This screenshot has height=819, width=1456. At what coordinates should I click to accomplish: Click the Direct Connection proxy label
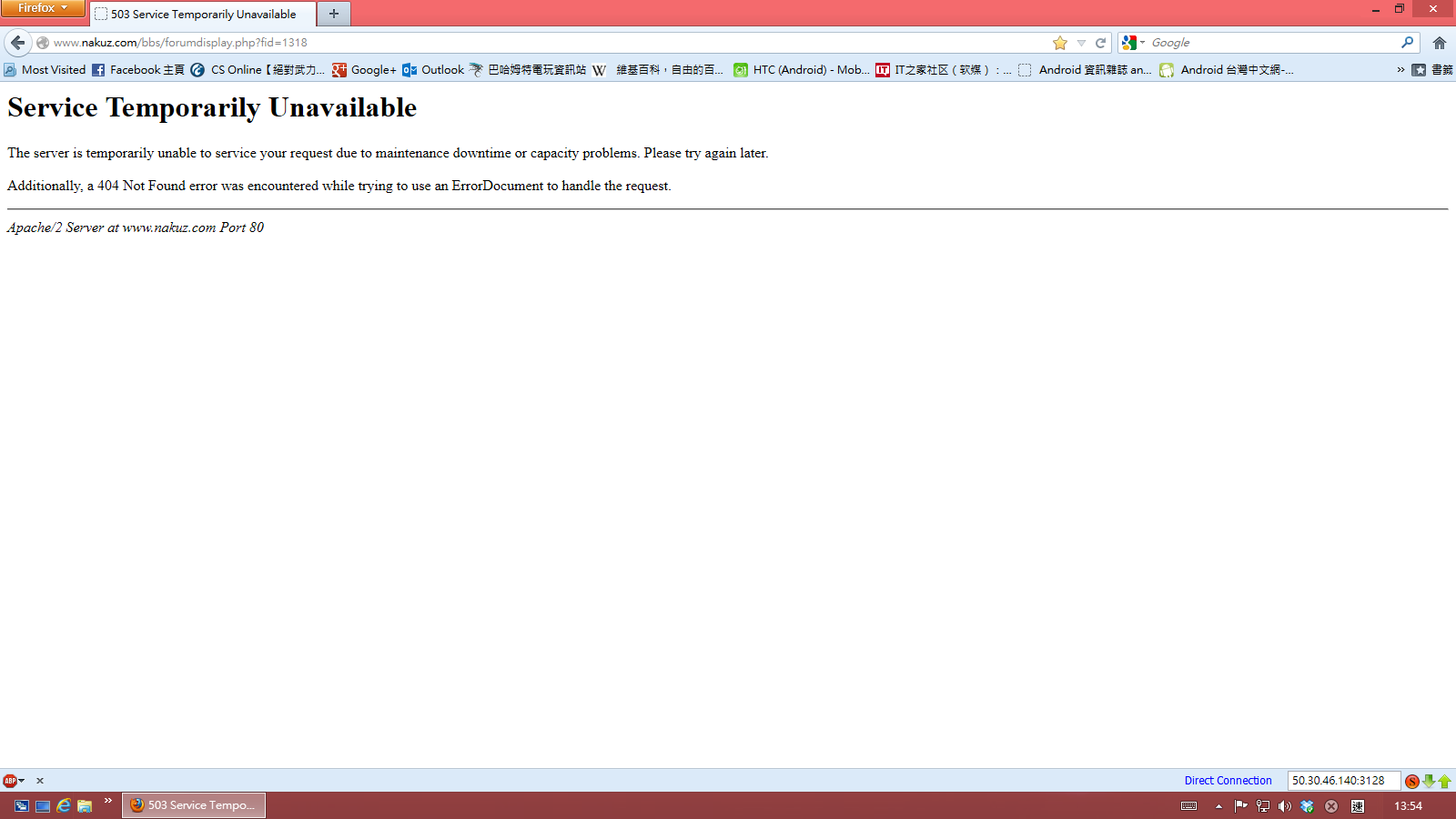(1228, 781)
